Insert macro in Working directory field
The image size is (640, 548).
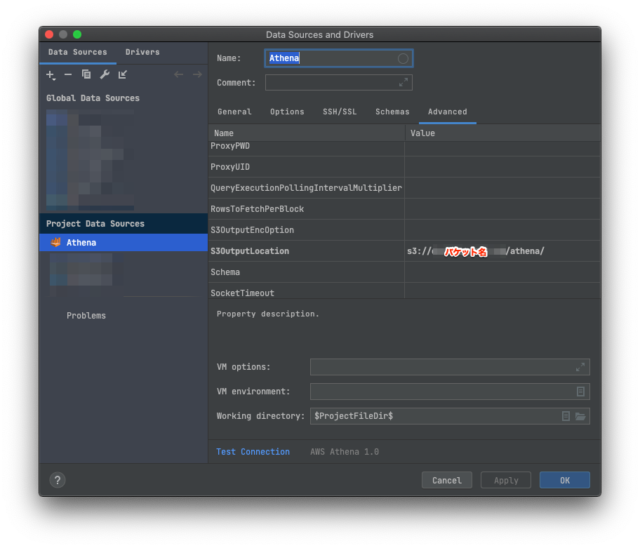[566, 416]
